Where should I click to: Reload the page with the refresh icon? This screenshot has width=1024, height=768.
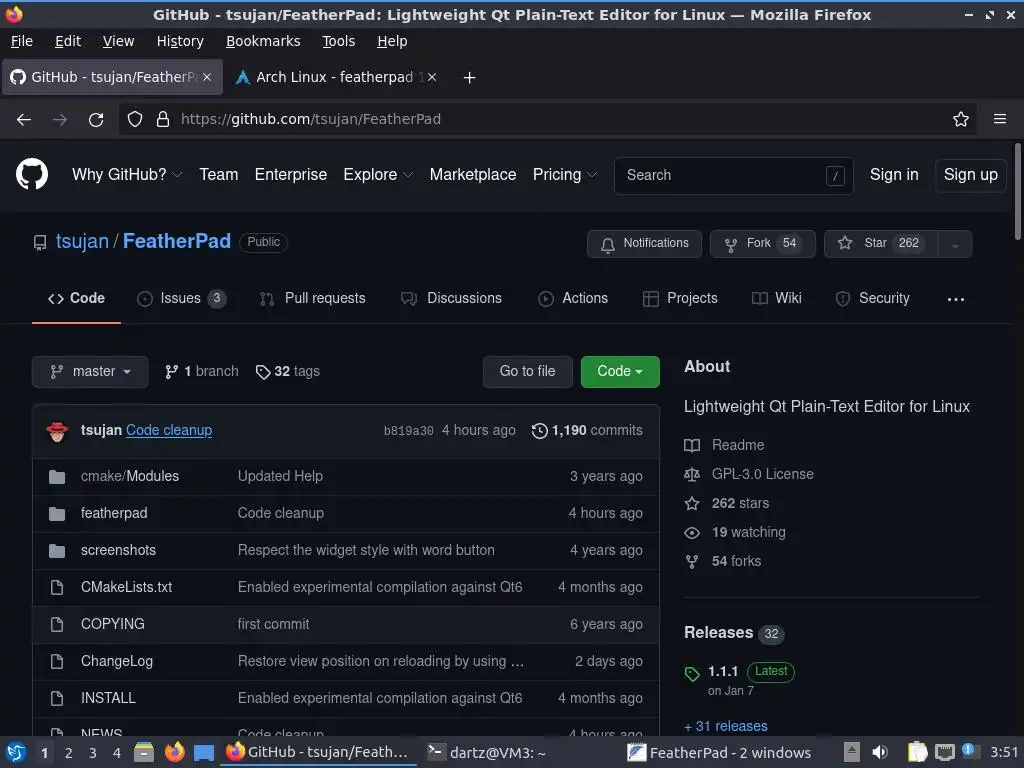[96, 120]
